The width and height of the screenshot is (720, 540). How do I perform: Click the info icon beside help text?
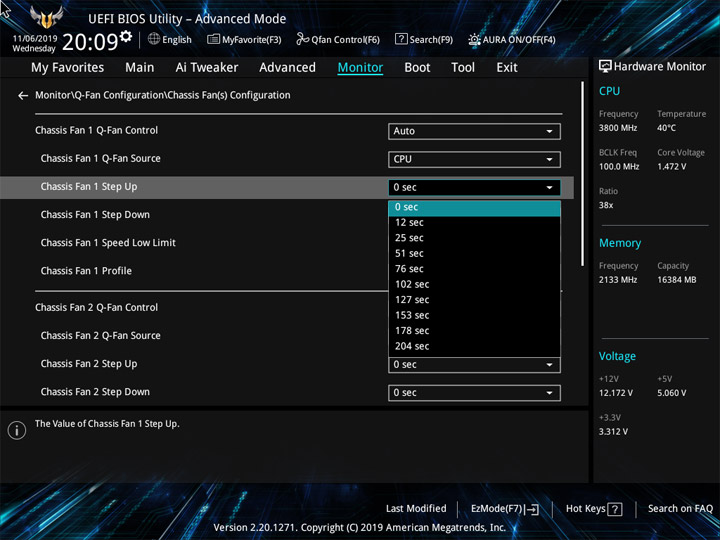click(x=17, y=430)
